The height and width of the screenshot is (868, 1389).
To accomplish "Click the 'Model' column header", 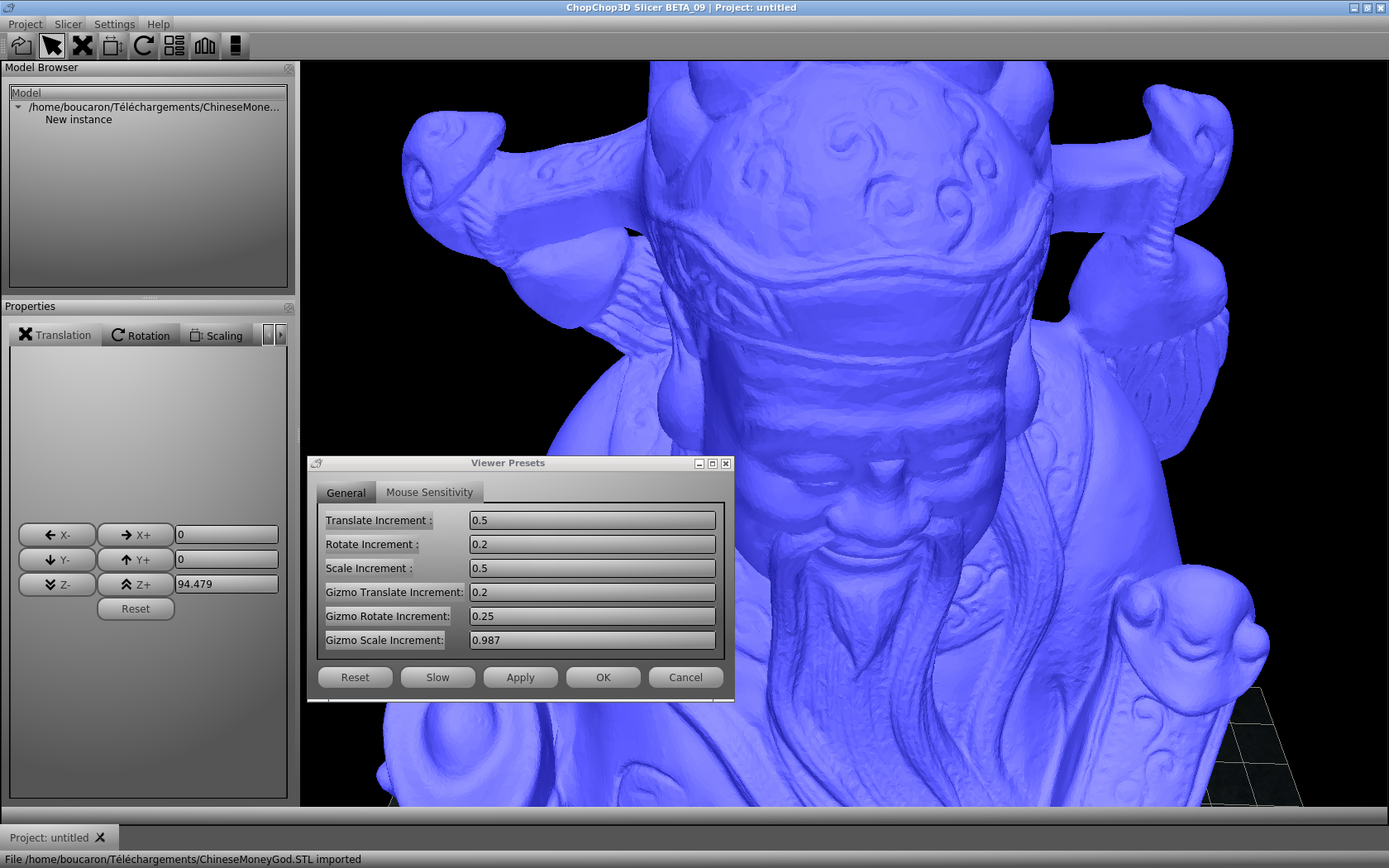I will point(149,93).
